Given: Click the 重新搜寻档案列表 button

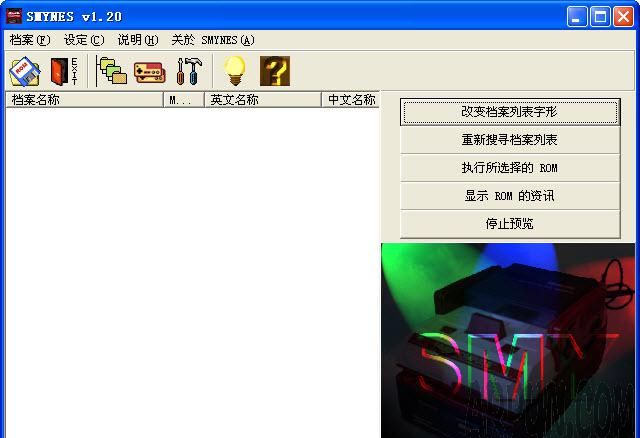Looking at the screenshot, I should pos(510,140).
